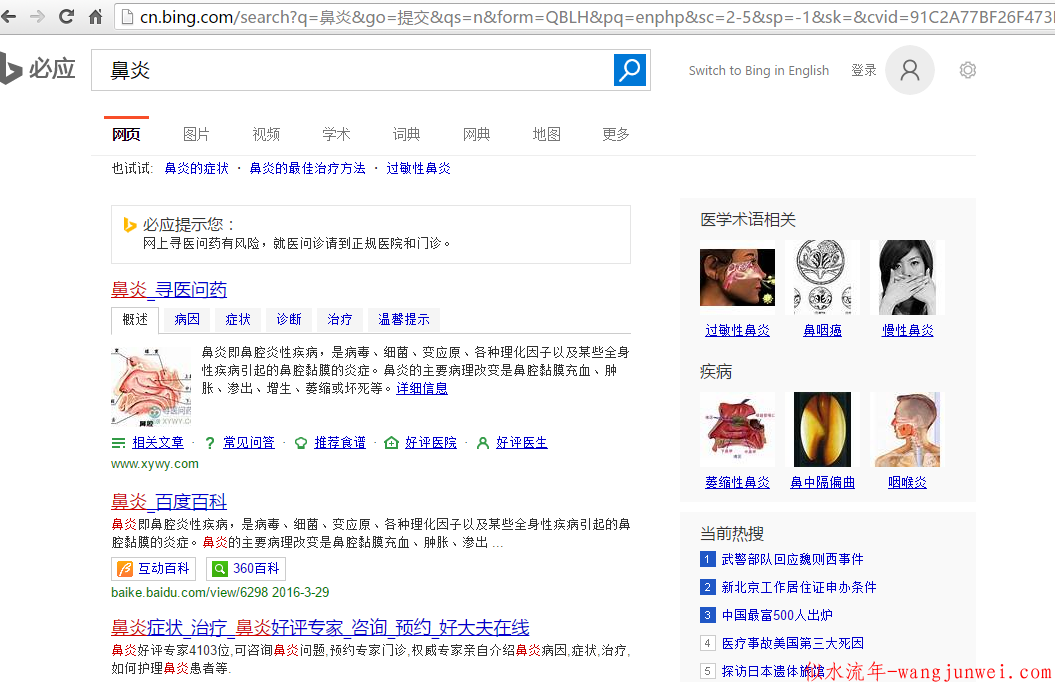Click the 过敏性鼻炎 sidebar text link
The height and width of the screenshot is (682, 1055).
pos(737,330)
